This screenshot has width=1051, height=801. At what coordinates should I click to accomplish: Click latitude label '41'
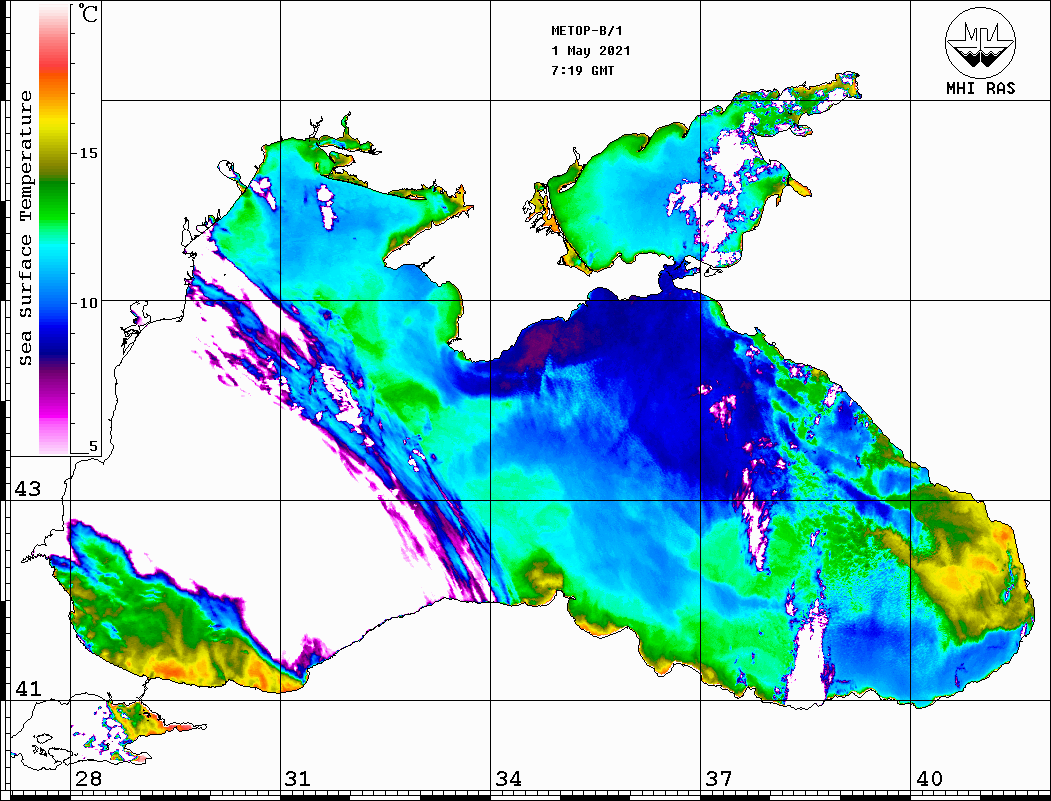[x=28, y=688]
